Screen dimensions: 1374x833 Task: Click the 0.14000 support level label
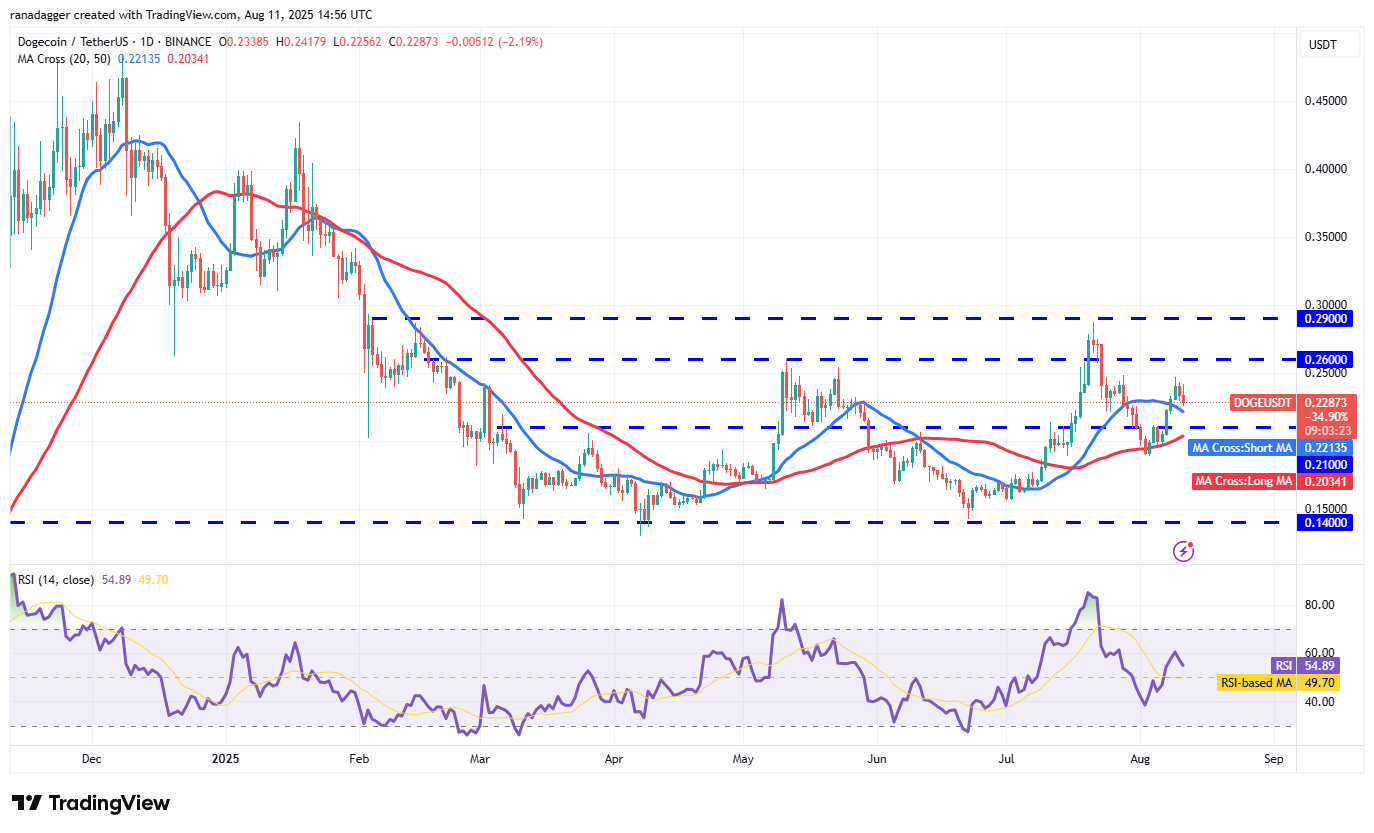point(1324,522)
